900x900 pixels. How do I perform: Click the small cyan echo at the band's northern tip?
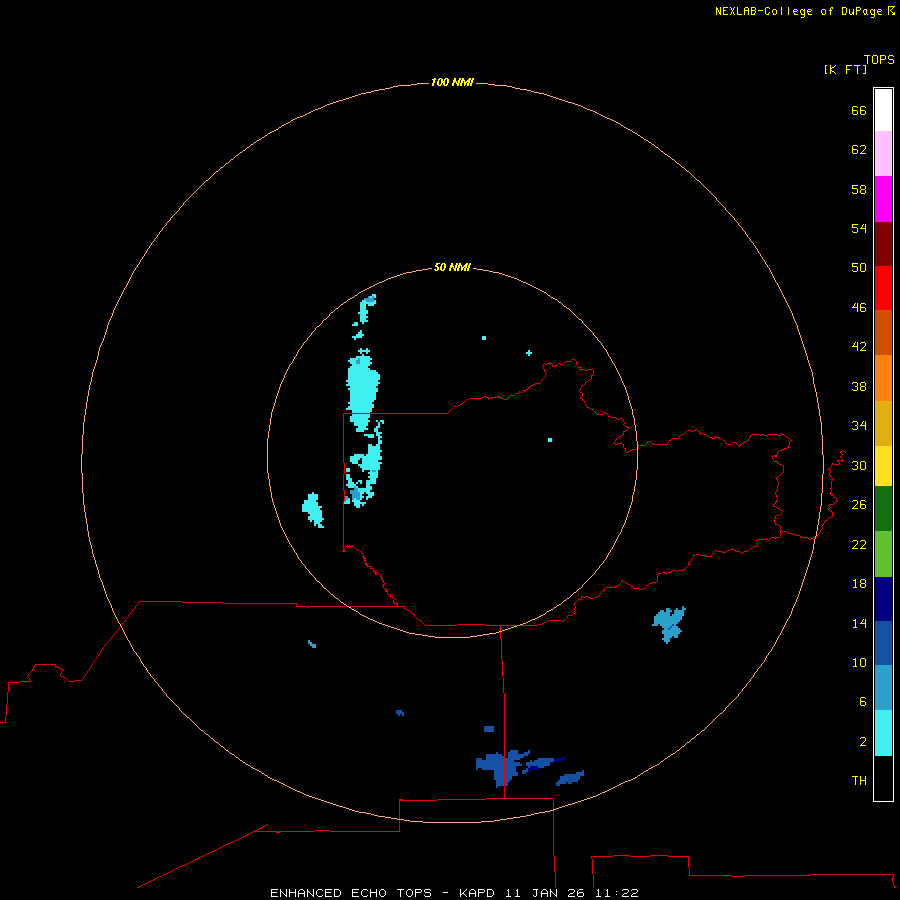[x=366, y=308]
